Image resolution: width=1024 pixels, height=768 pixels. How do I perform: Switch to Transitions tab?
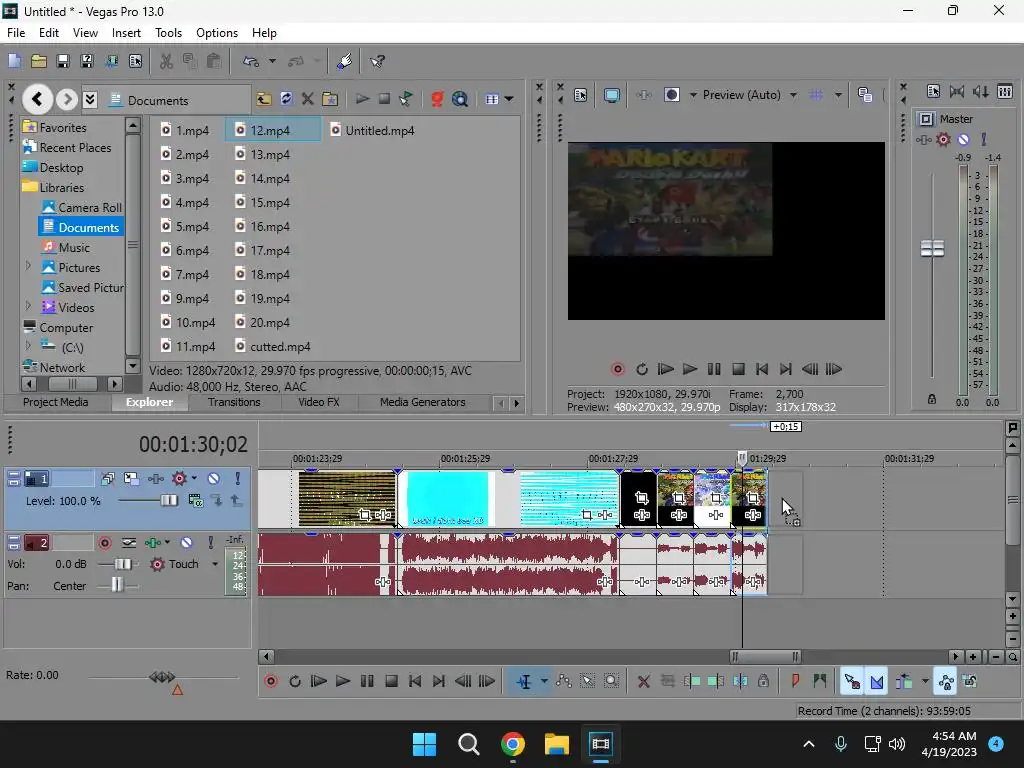pos(234,402)
